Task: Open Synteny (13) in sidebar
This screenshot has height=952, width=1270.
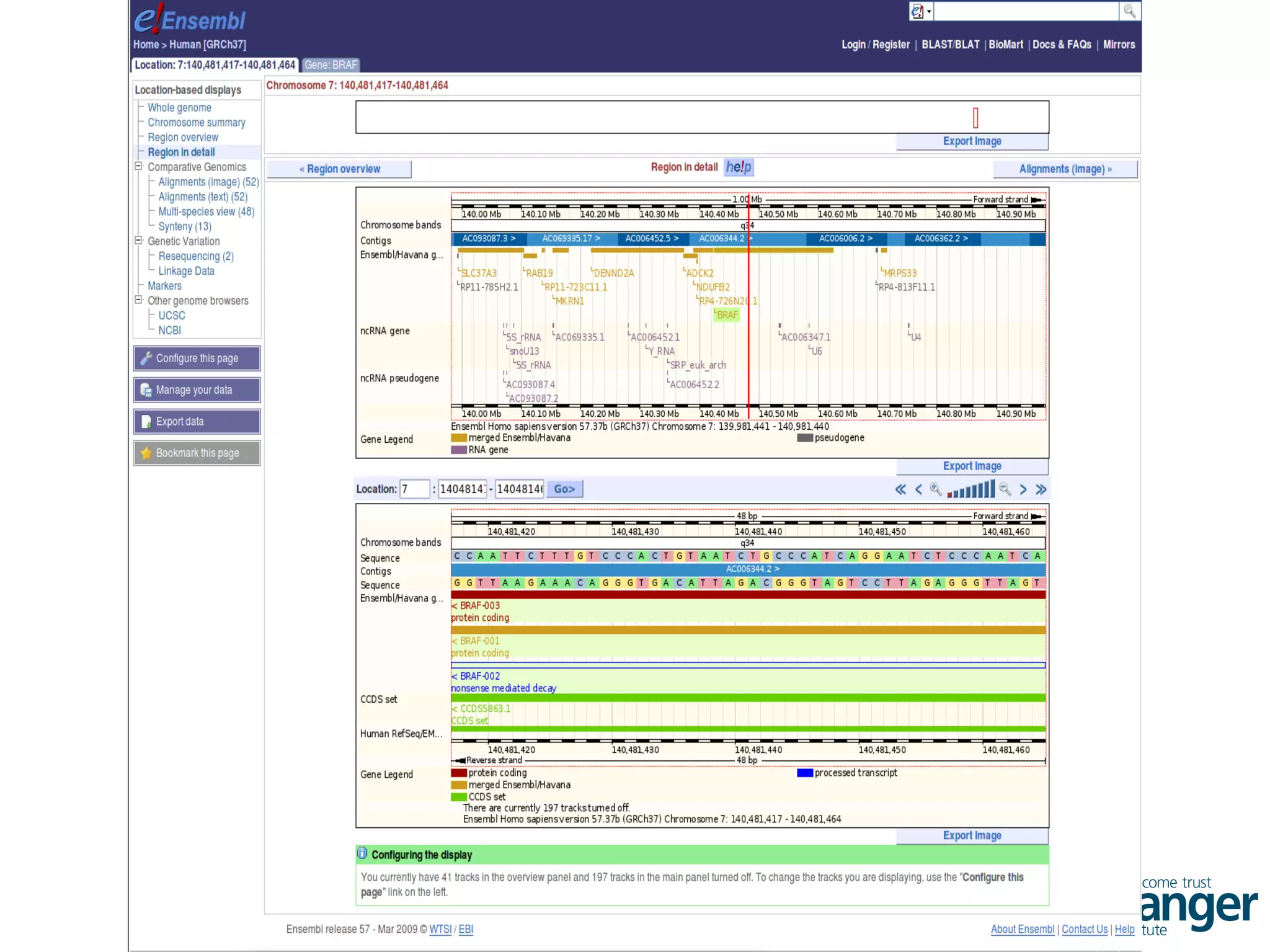Action: click(x=185, y=226)
